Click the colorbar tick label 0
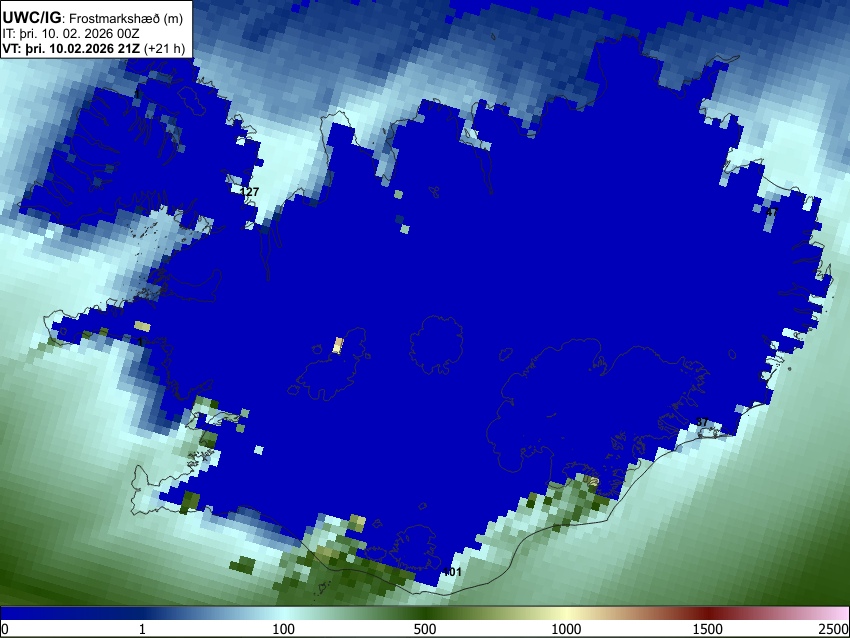 [x=5, y=629]
